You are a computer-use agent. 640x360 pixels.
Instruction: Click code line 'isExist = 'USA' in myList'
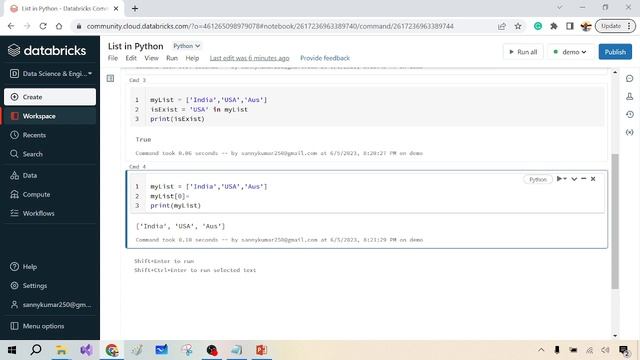[x=199, y=109]
